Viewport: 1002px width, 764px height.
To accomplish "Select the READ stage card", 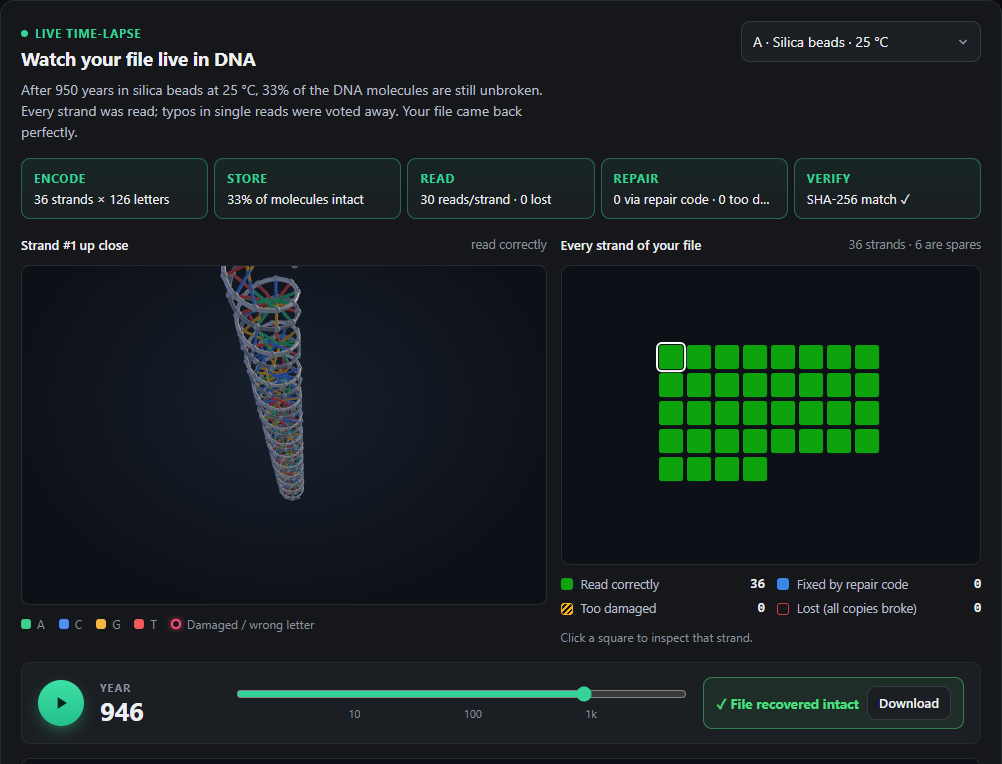I will 501,188.
